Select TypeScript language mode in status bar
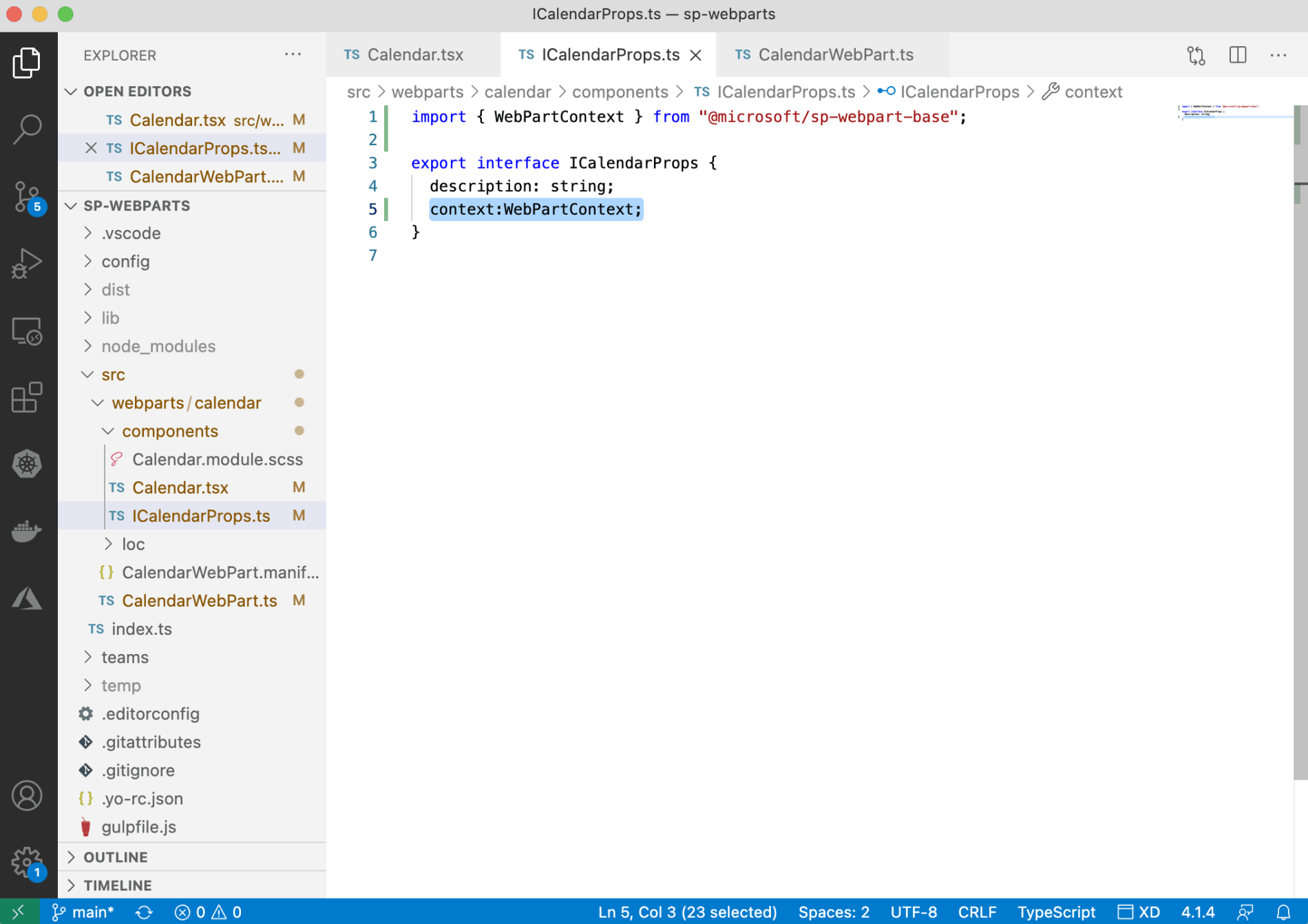1308x924 pixels. click(x=1056, y=912)
